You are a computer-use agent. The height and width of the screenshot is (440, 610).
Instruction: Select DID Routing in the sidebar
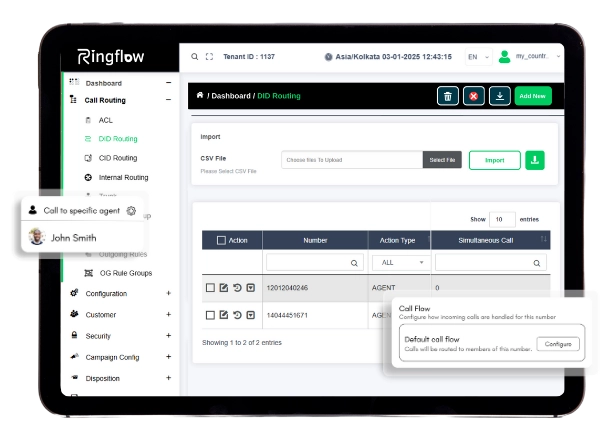coord(118,139)
